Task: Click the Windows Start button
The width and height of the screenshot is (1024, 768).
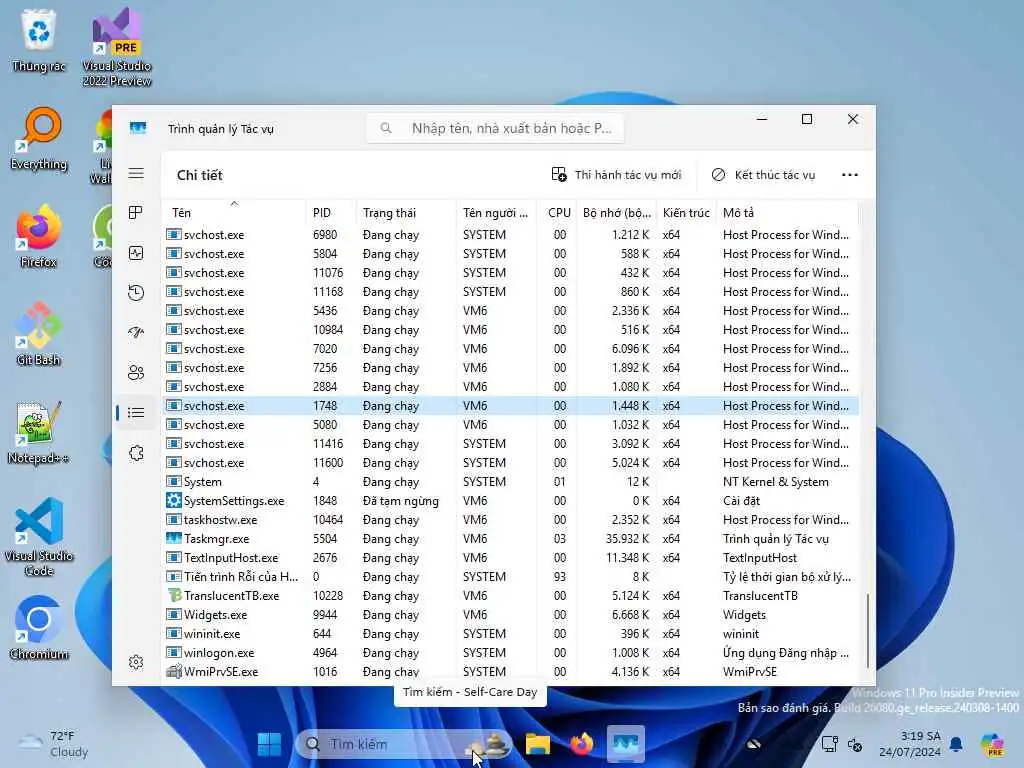Action: [269, 744]
